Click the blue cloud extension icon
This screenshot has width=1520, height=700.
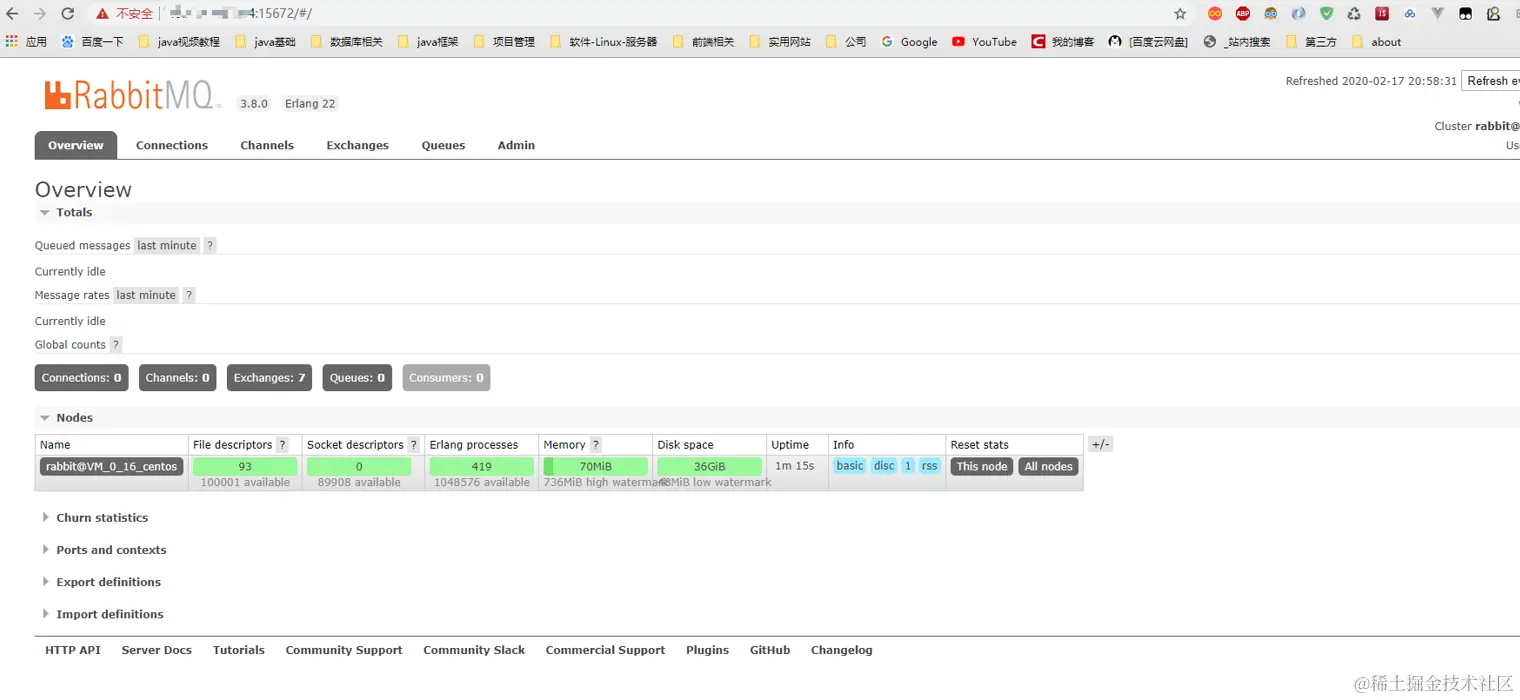pyautogui.click(x=1410, y=14)
